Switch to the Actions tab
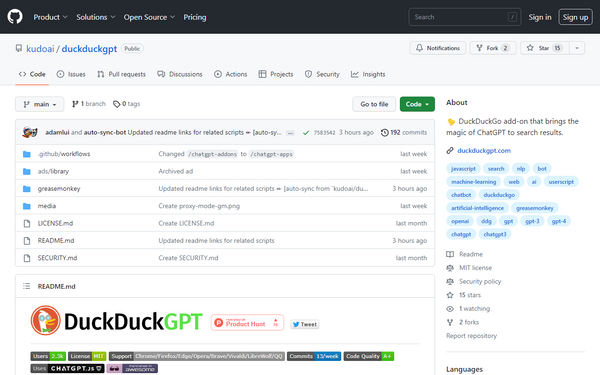This screenshot has width=600, height=375. point(231,74)
